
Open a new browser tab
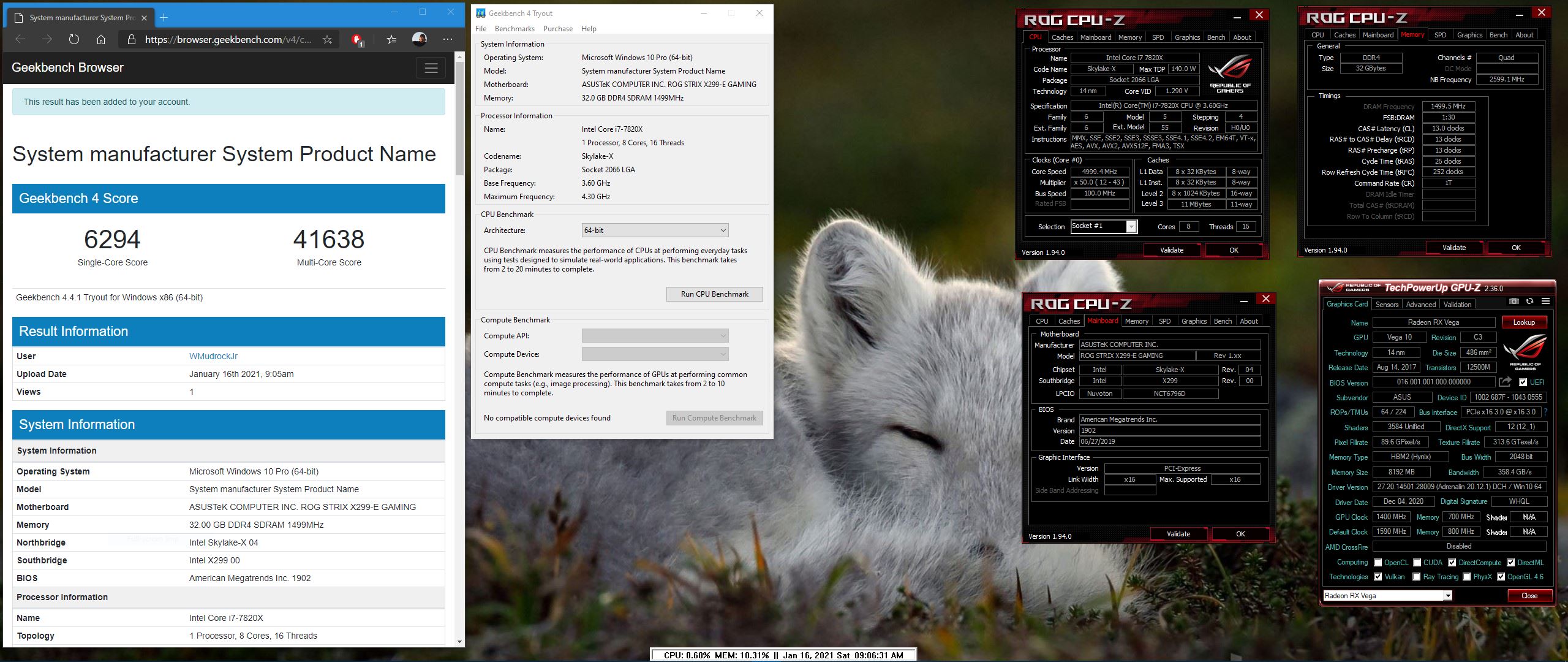(164, 18)
